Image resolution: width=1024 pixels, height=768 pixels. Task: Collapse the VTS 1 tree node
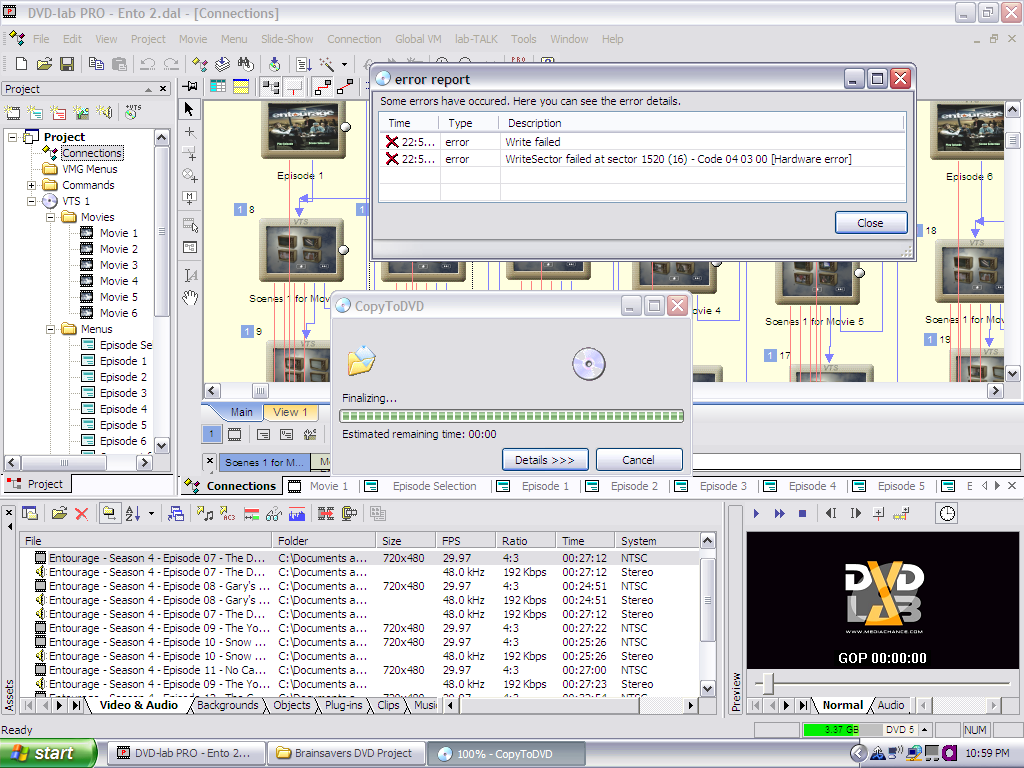pyautogui.click(x=31, y=201)
